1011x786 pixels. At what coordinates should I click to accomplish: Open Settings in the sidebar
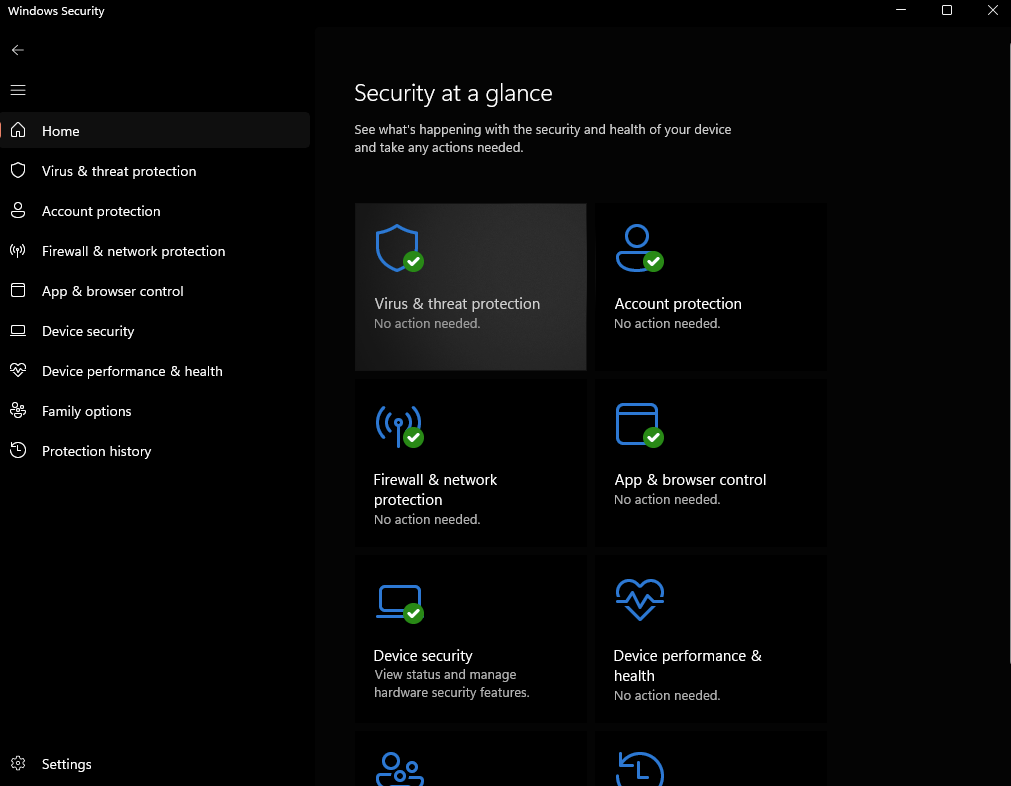coord(66,764)
